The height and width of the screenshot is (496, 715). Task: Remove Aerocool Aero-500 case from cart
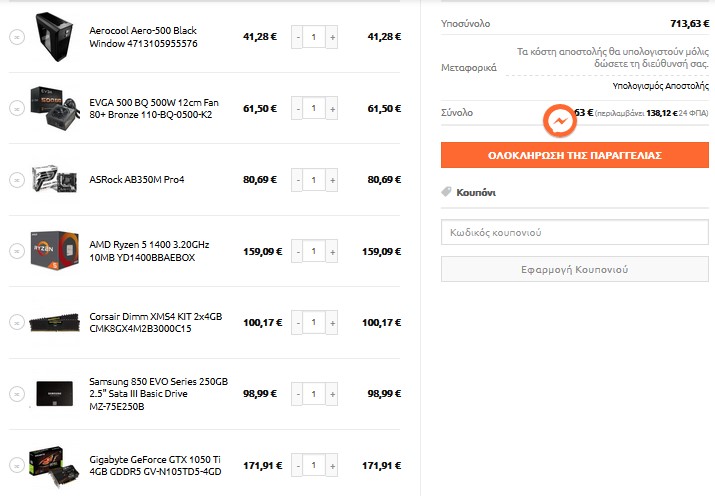(17, 37)
